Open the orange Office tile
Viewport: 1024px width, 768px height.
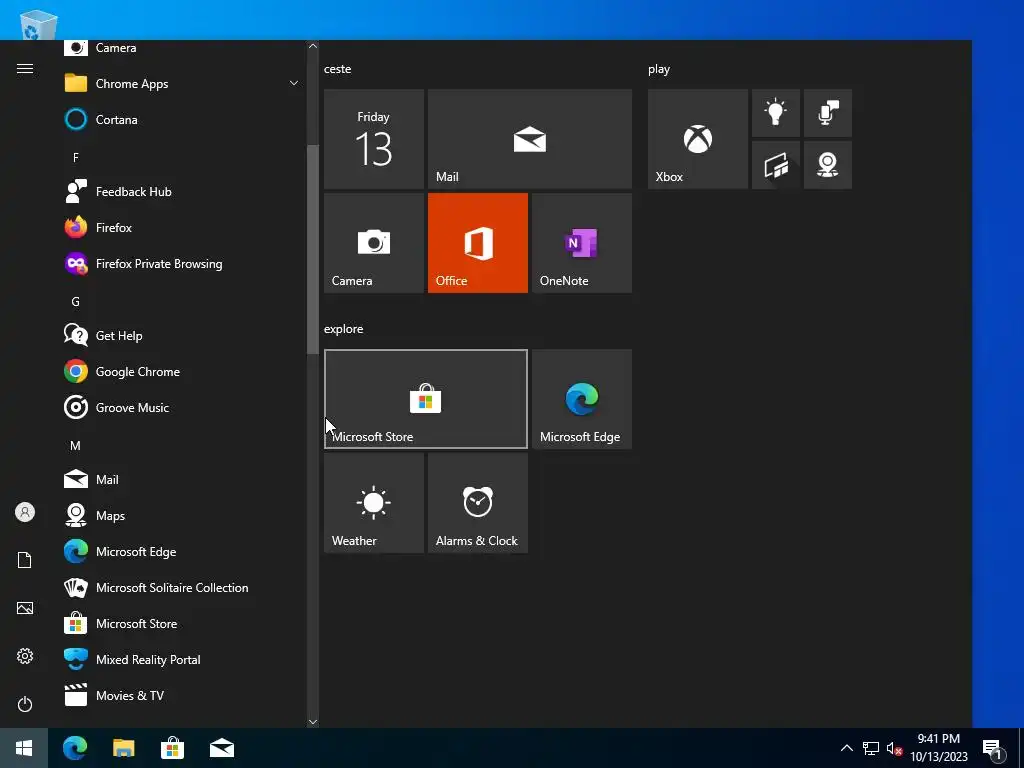click(x=477, y=243)
